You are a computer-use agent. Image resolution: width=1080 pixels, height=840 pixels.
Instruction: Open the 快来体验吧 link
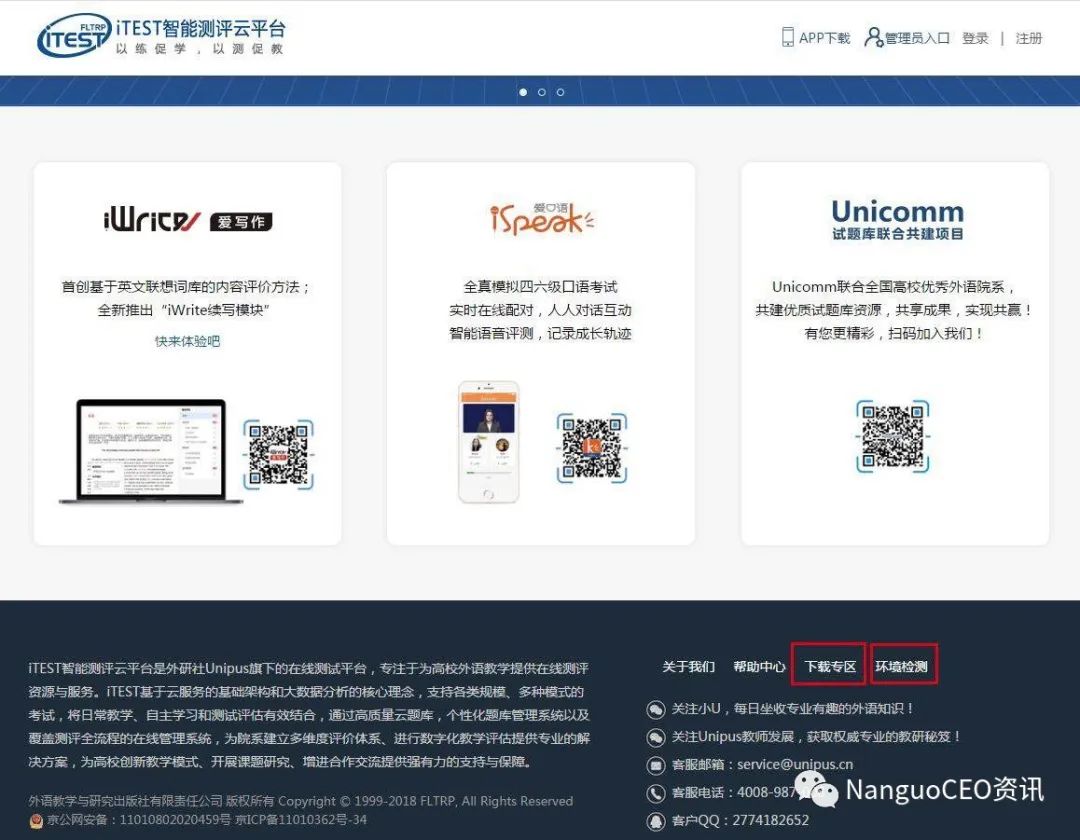[187, 341]
